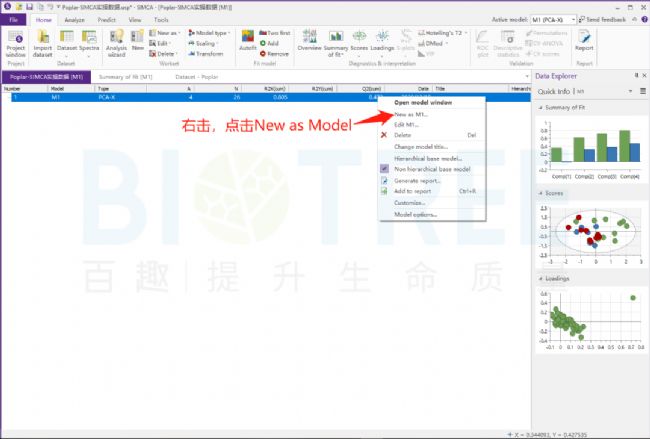The image size is (650, 439).
Task: Run Autofit on the model
Action: pyautogui.click(x=247, y=41)
